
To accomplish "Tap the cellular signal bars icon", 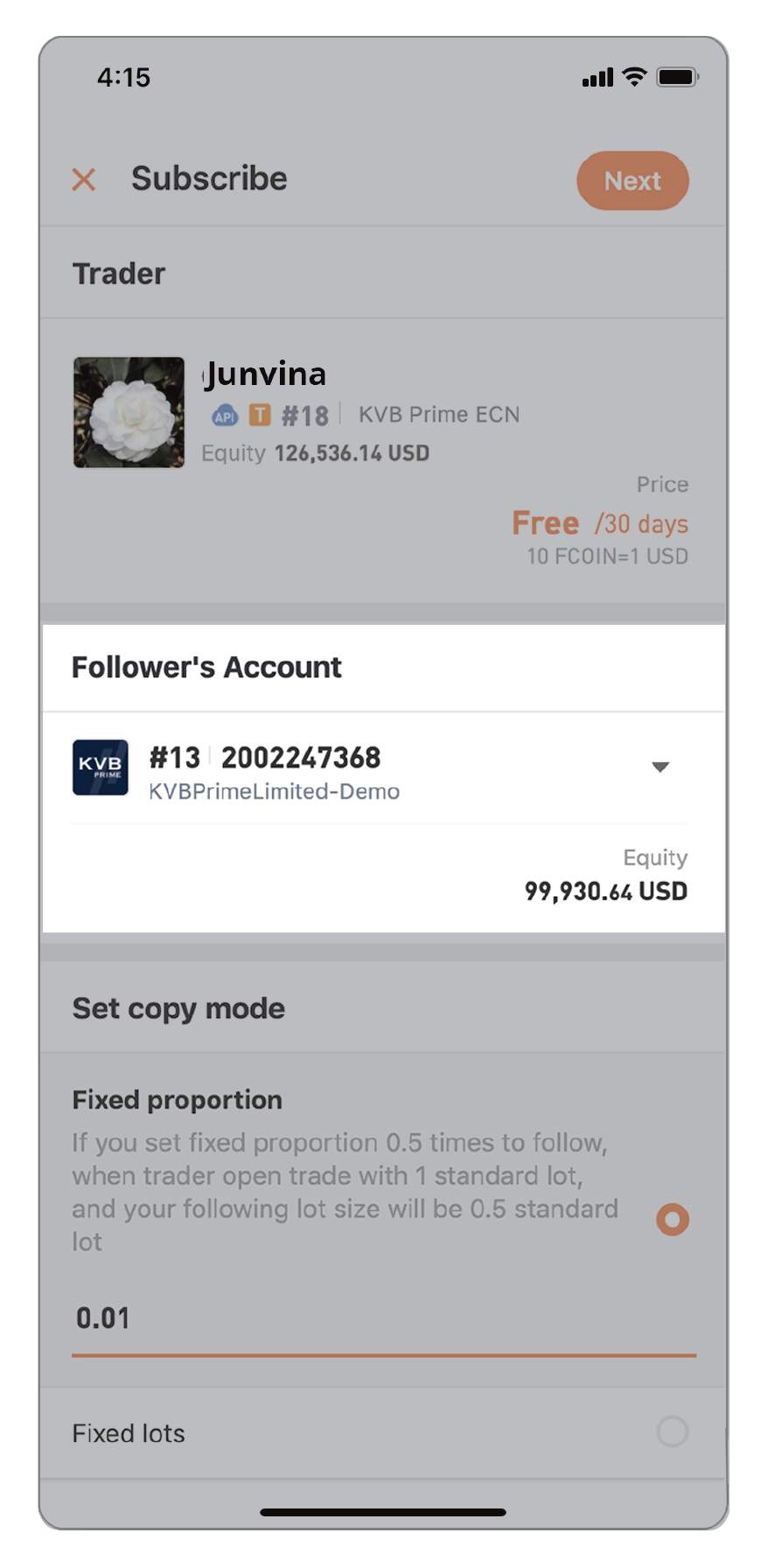I will (x=598, y=78).
